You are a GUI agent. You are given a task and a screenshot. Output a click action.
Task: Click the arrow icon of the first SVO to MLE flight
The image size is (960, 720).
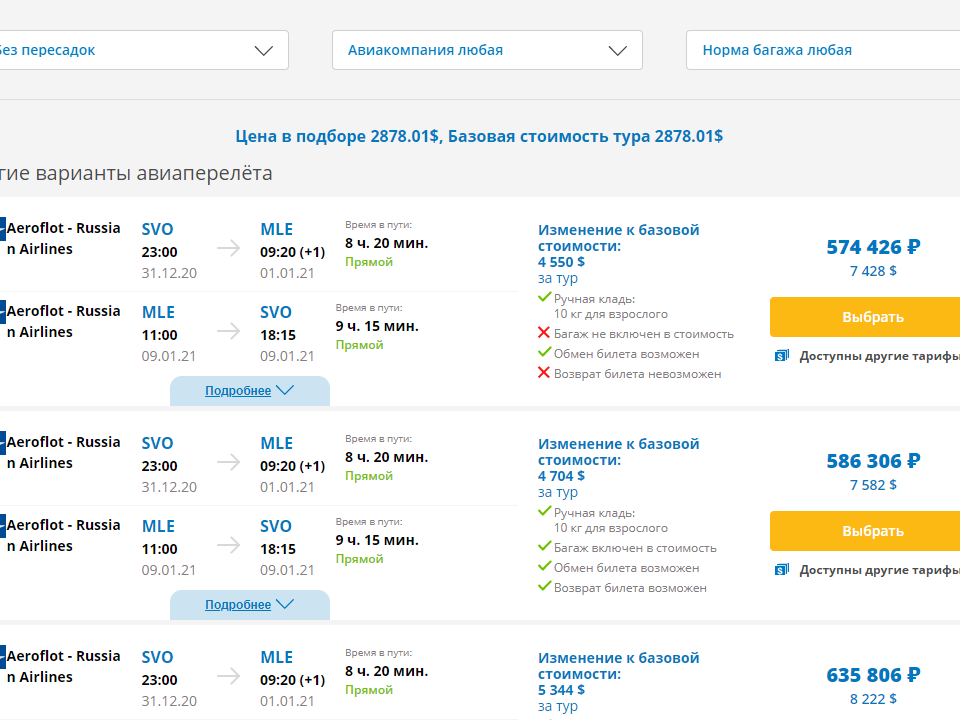coord(228,249)
